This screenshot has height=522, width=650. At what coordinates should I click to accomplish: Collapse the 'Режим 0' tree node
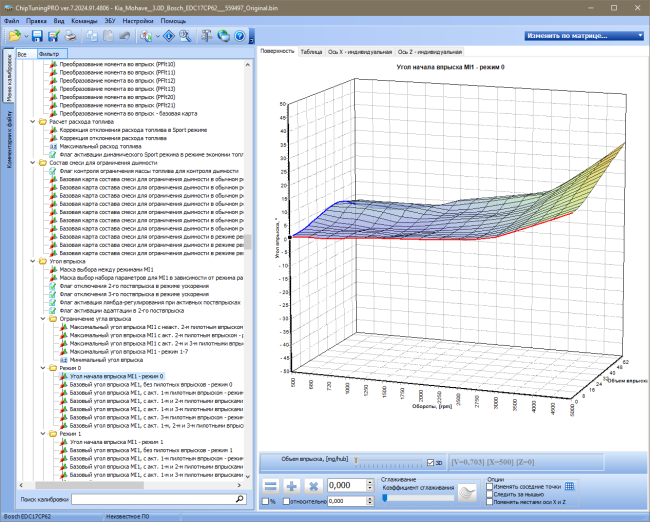(43, 368)
